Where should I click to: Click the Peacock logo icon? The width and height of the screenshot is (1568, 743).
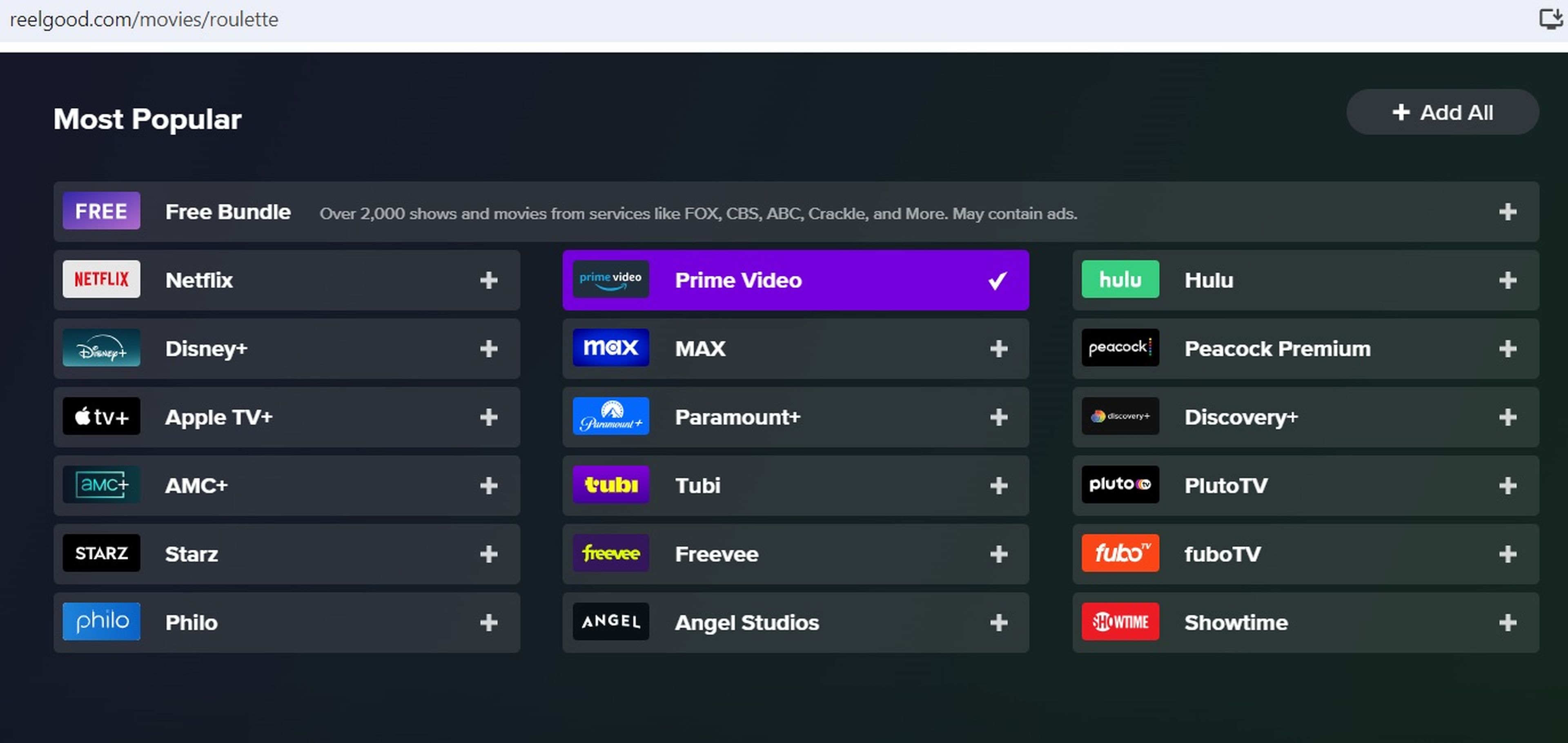click(1120, 348)
